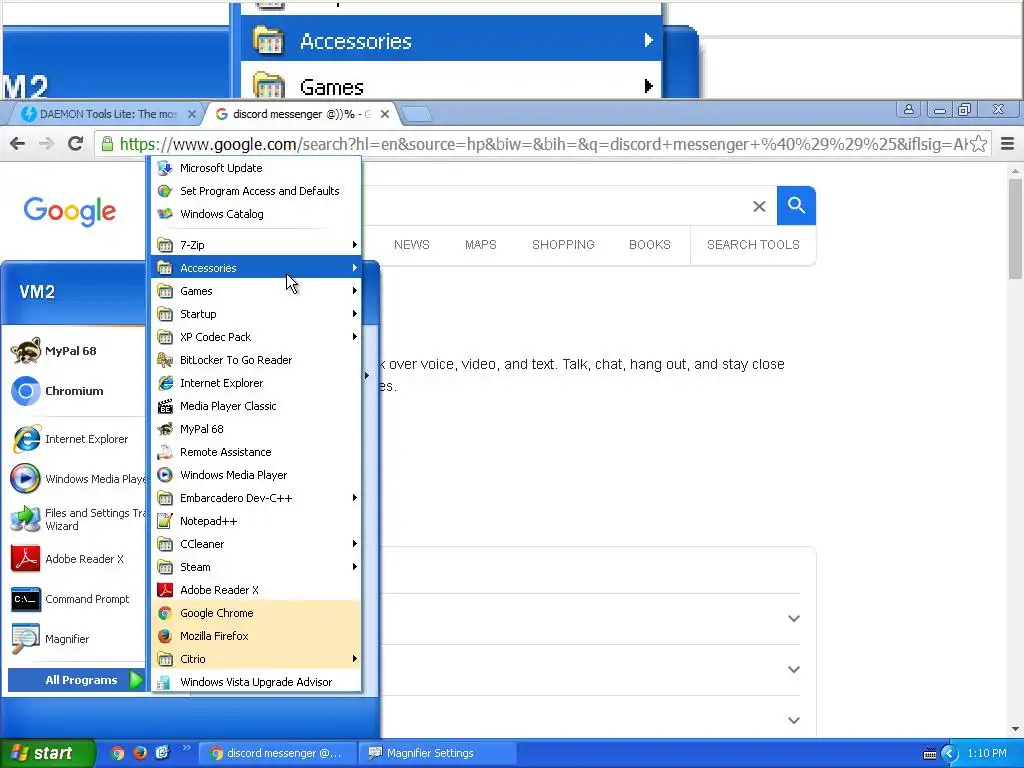Open Files and Settings Transfer Wizard

tap(76, 519)
